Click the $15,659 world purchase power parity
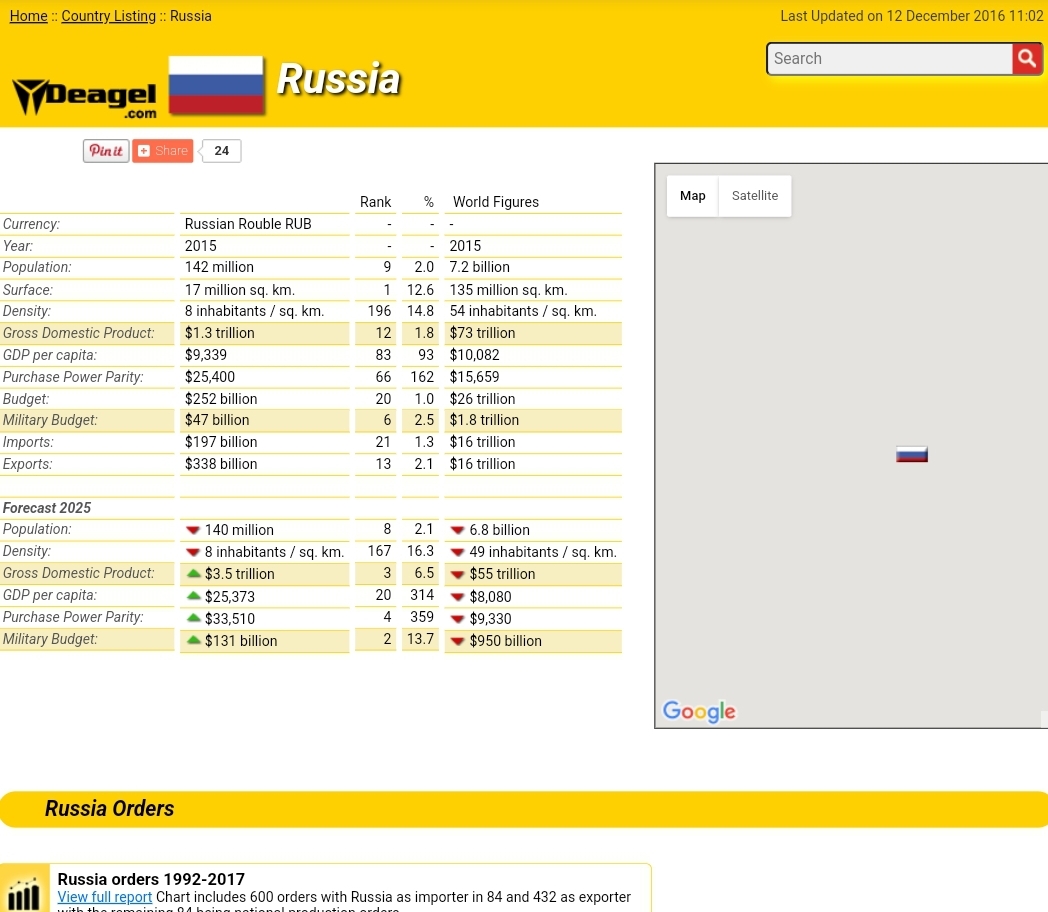Screen dimensions: 1048x912 [475, 377]
